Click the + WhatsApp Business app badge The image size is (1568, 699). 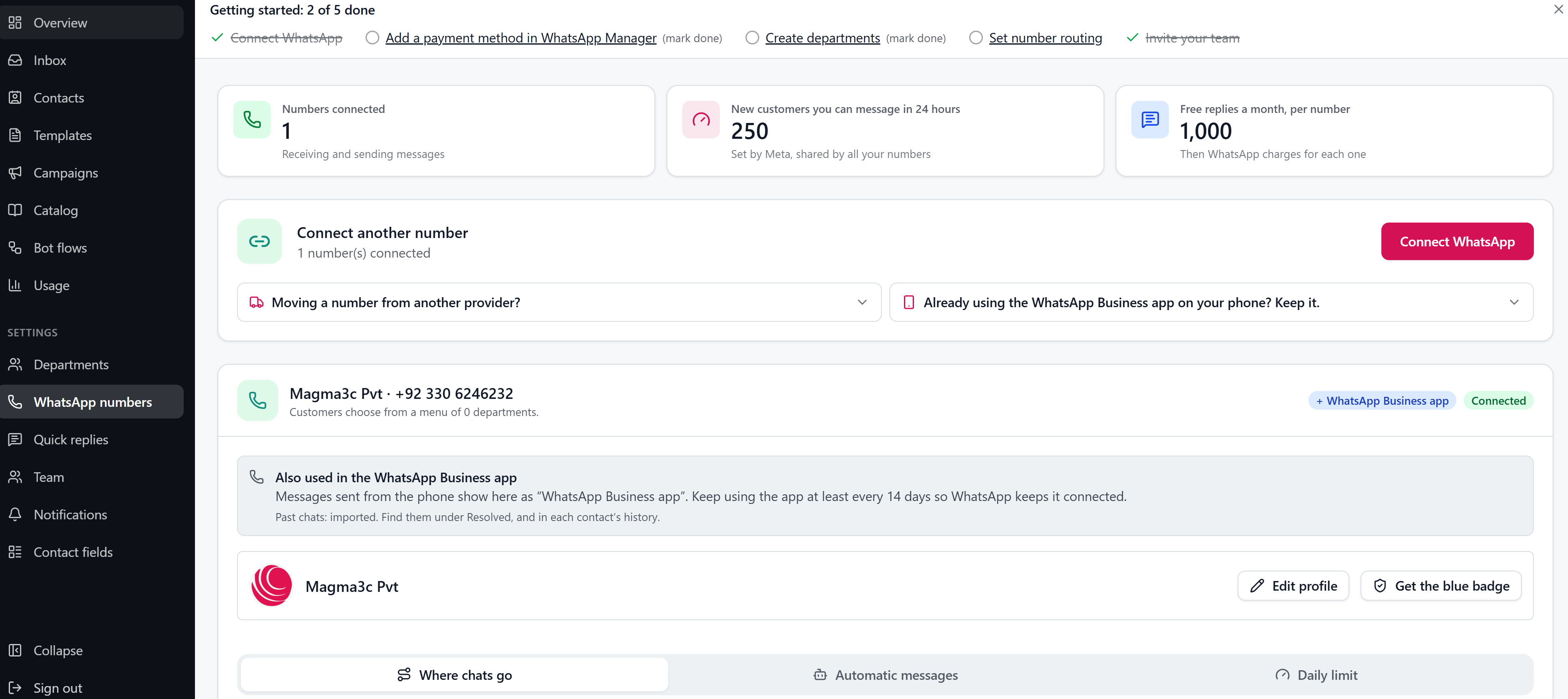click(x=1382, y=401)
